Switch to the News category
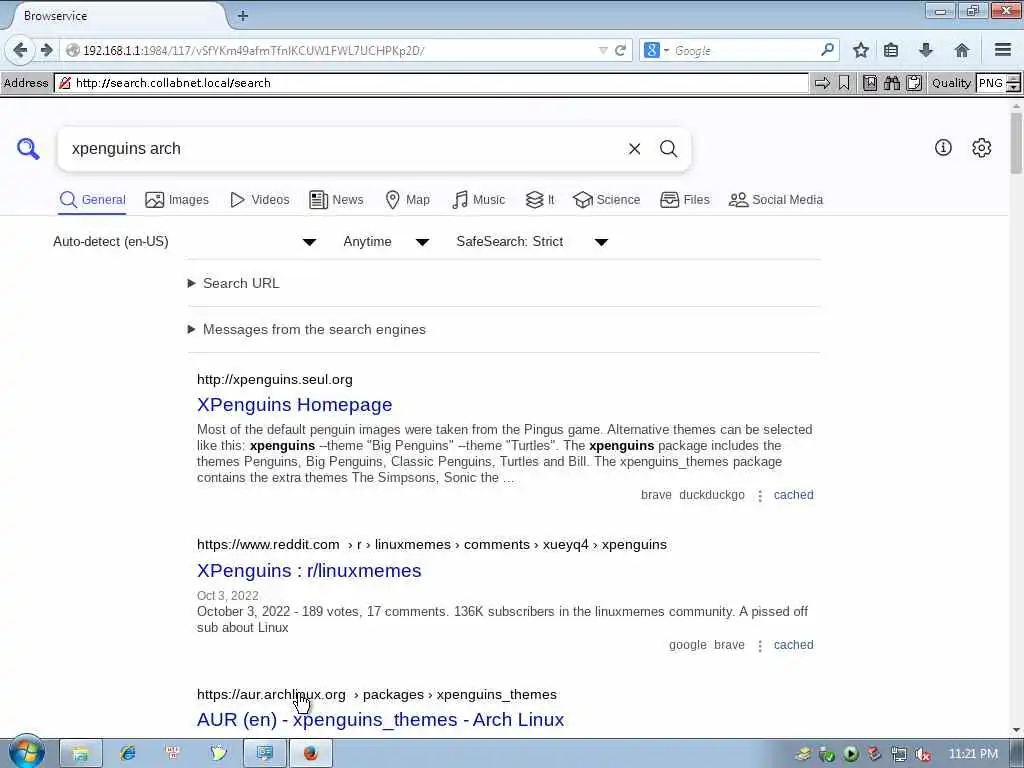The width and height of the screenshot is (1024, 768). (x=336, y=200)
